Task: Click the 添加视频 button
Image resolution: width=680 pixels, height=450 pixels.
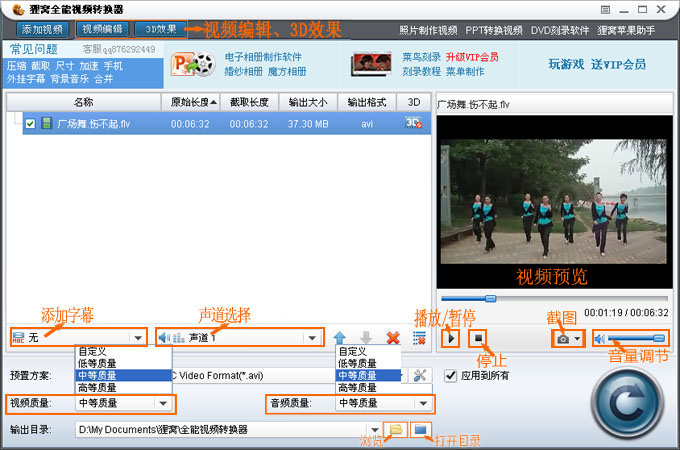Action: (x=42, y=29)
